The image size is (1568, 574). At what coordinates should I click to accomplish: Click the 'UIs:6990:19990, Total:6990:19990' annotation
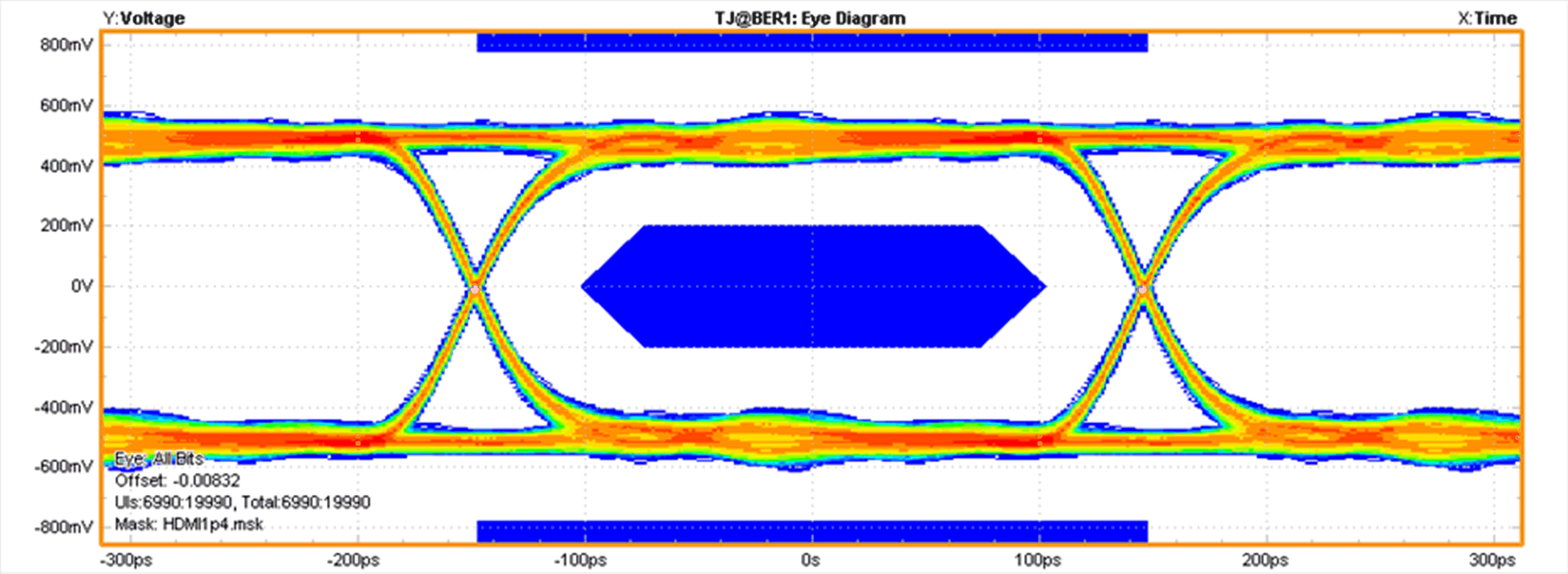tap(242, 503)
